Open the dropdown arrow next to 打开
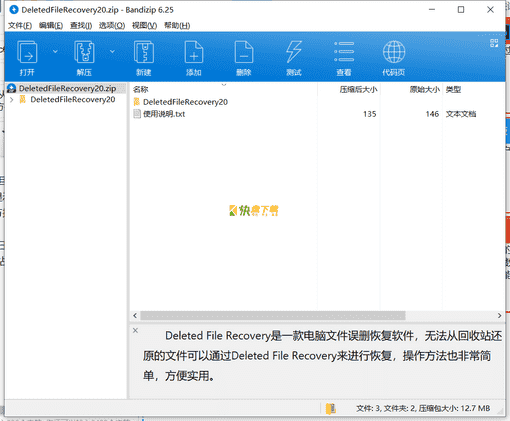 click(x=55, y=51)
